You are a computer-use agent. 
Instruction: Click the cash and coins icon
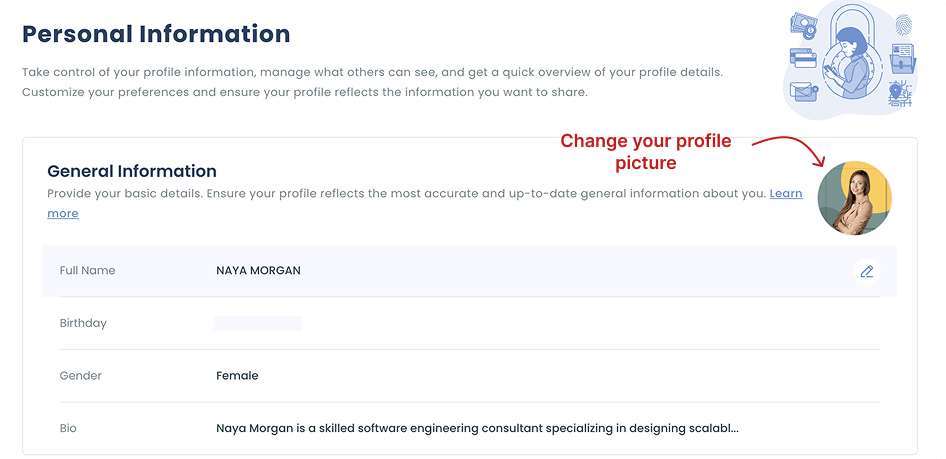[803, 24]
